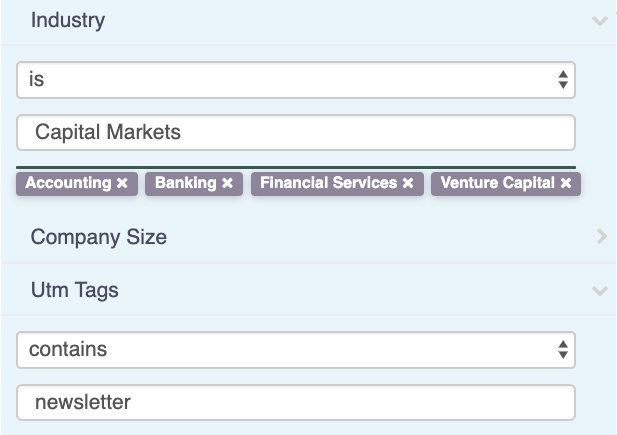This screenshot has width=617, height=435.
Task: Select the Venture Capital tag label
Action: [497, 183]
